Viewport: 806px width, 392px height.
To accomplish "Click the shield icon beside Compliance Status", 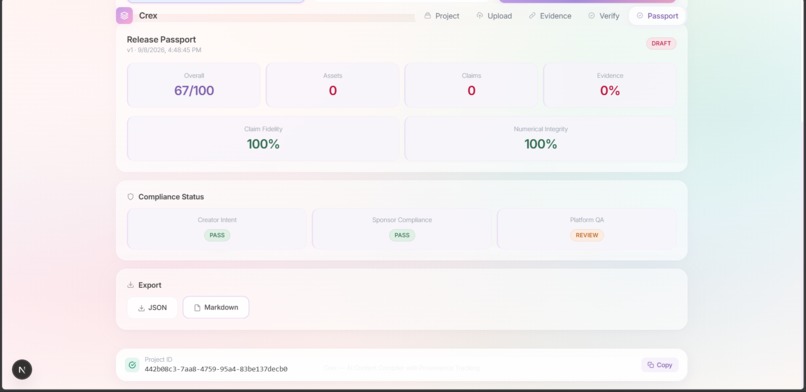I will [x=131, y=197].
